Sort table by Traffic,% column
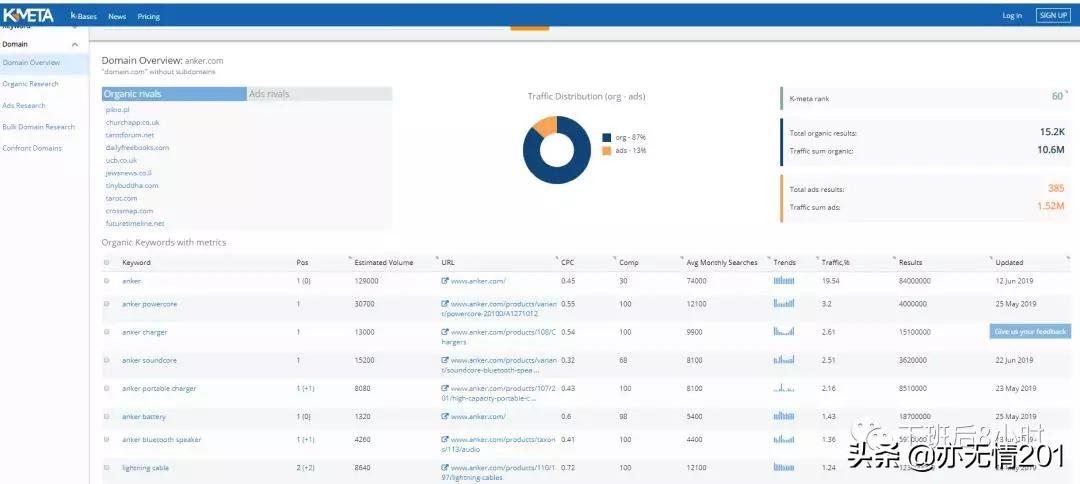 pos(835,262)
